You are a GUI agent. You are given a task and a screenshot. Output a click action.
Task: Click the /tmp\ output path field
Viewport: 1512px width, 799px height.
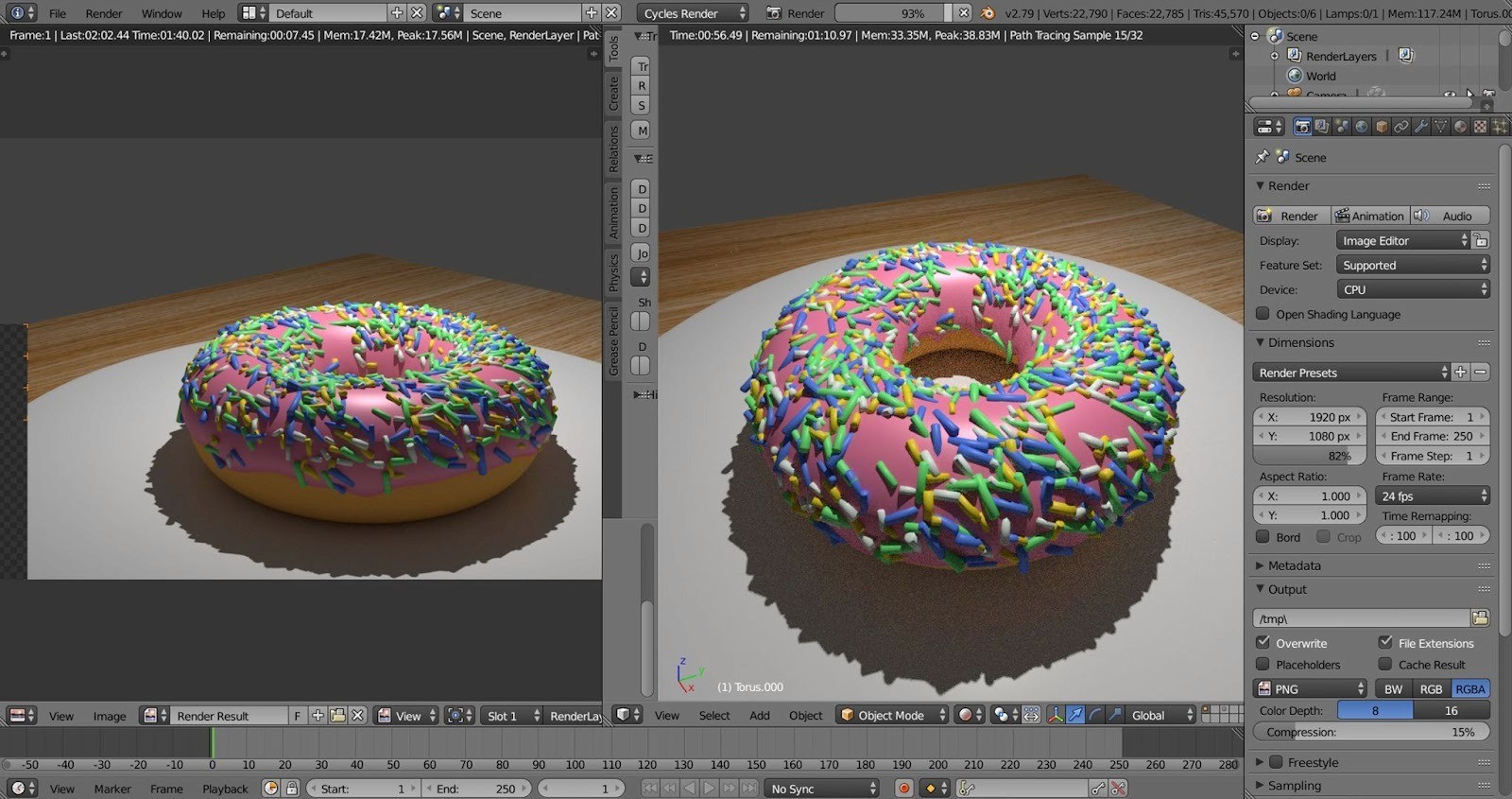[1361, 618]
